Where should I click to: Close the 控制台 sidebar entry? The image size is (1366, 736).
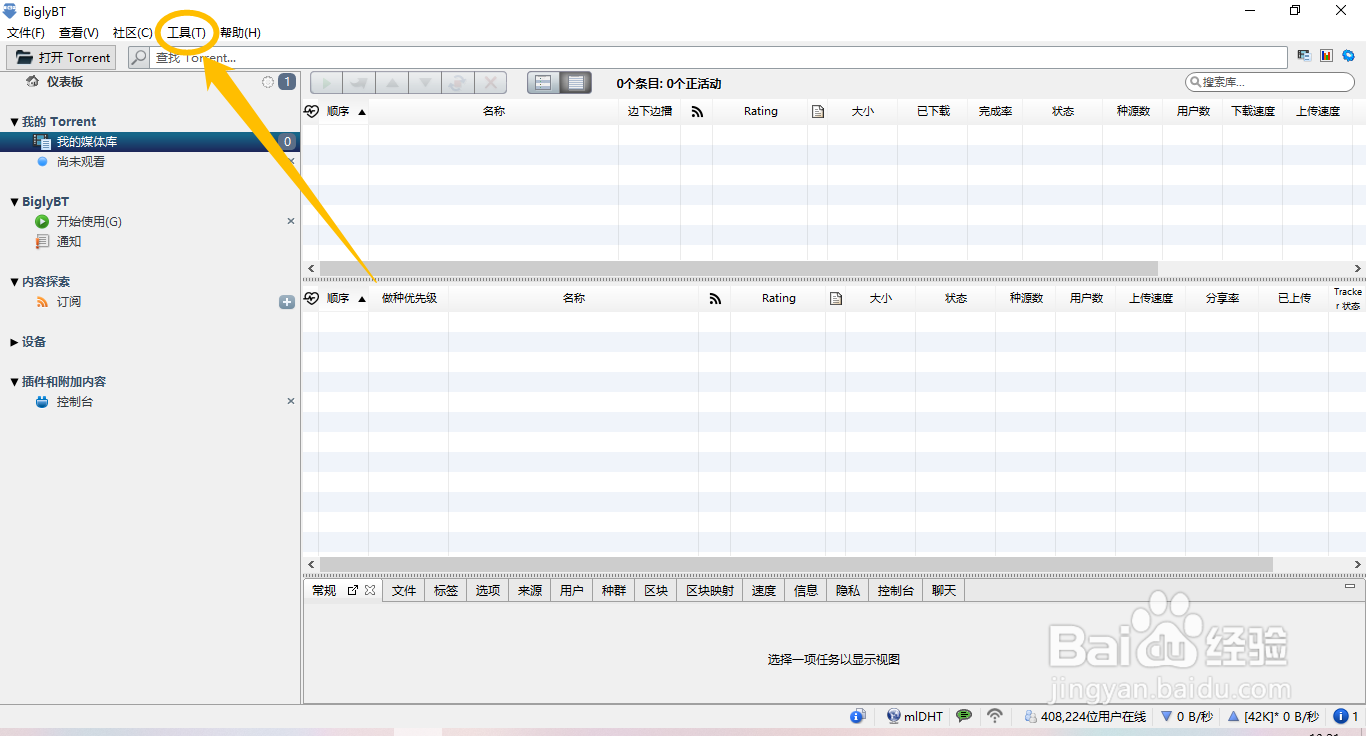(x=291, y=401)
